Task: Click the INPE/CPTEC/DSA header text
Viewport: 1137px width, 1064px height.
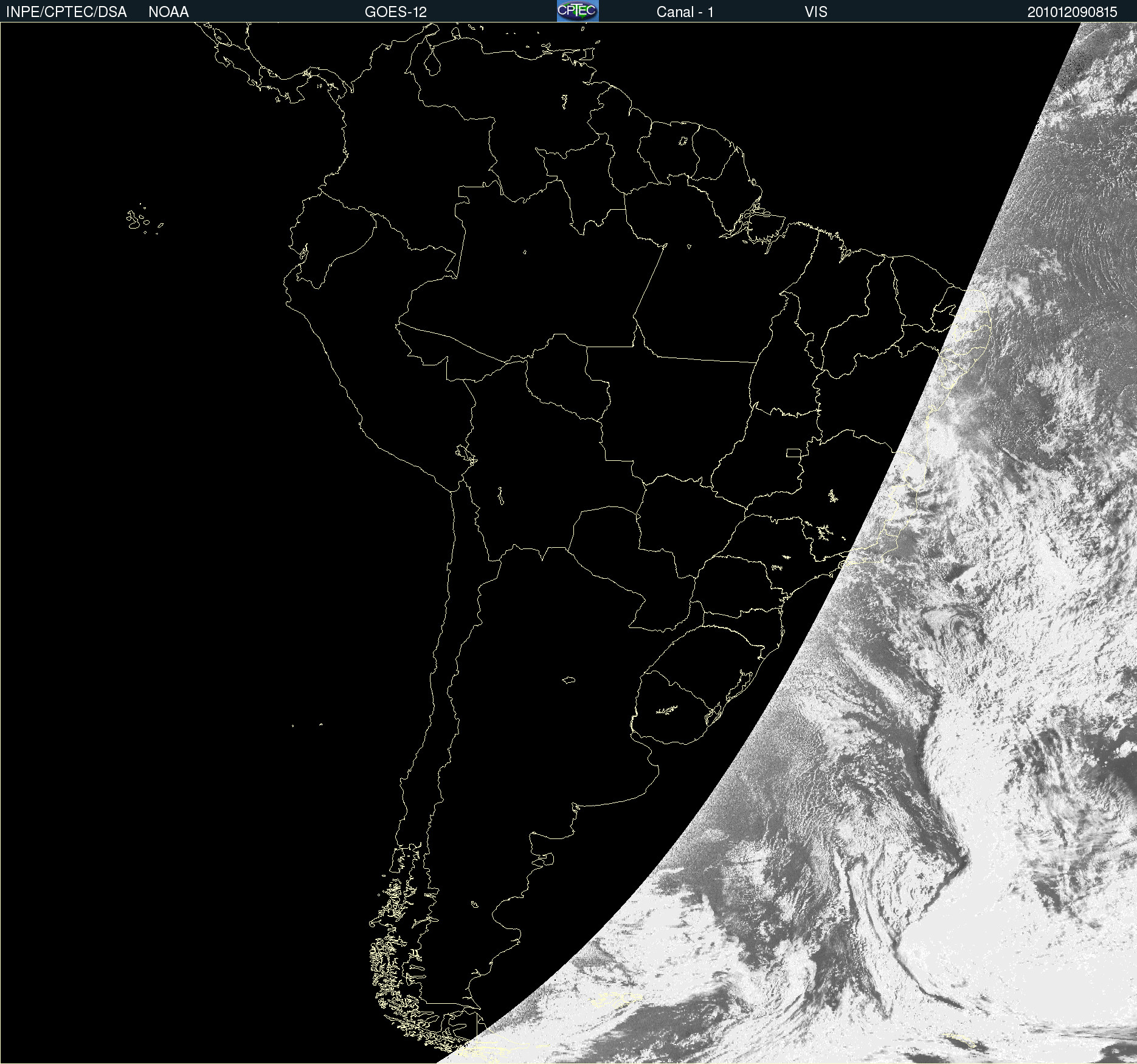Action: 66,12
